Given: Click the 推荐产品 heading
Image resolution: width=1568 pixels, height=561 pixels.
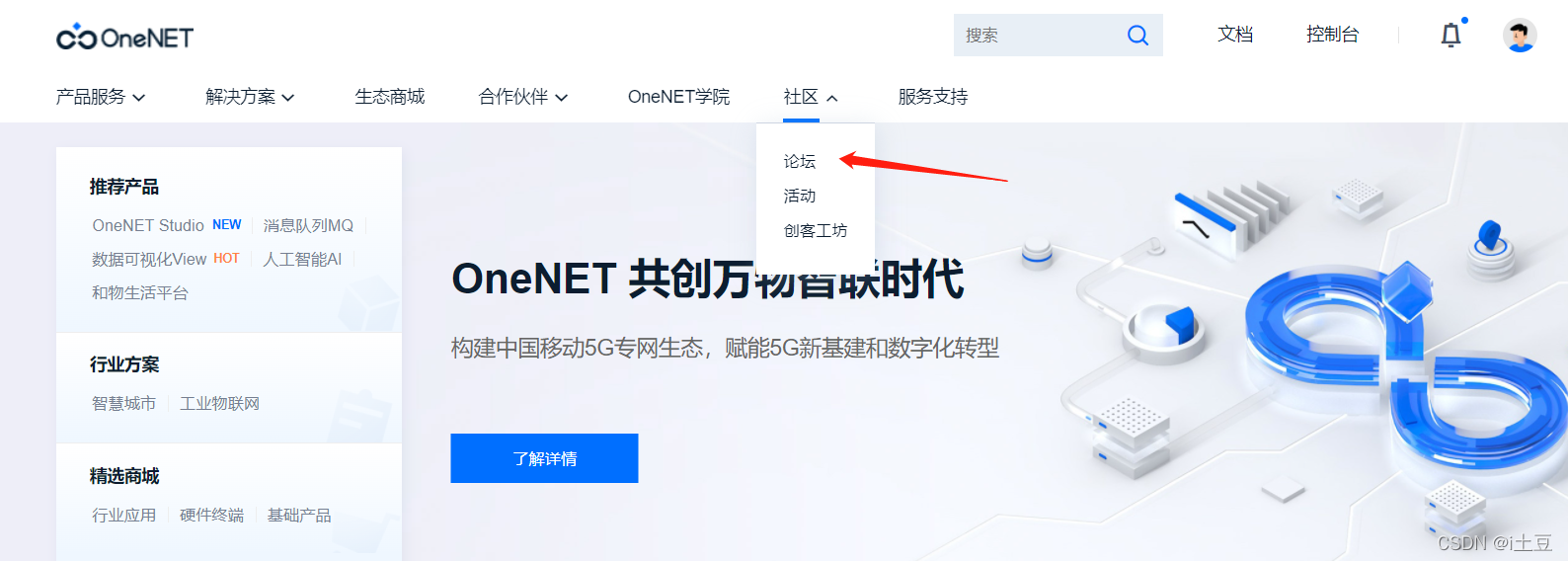Looking at the screenshot, I should (x=124, y=187).
